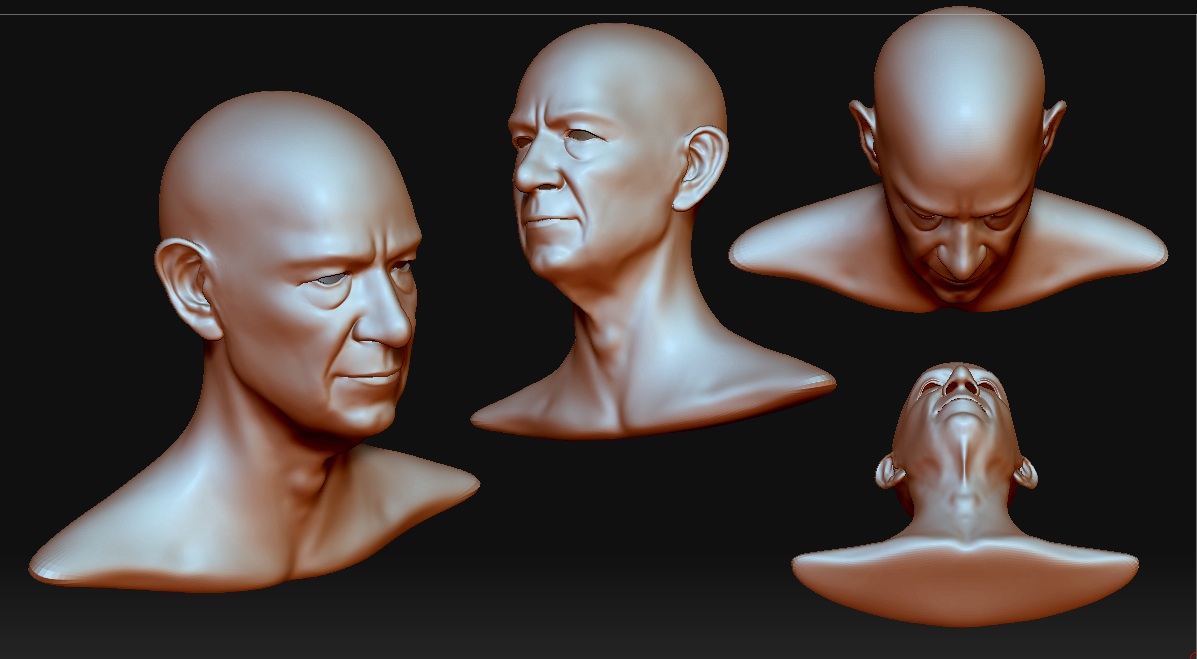
Task: Select the large three-quarter bust facing right
Action: [x=254, y=341]
